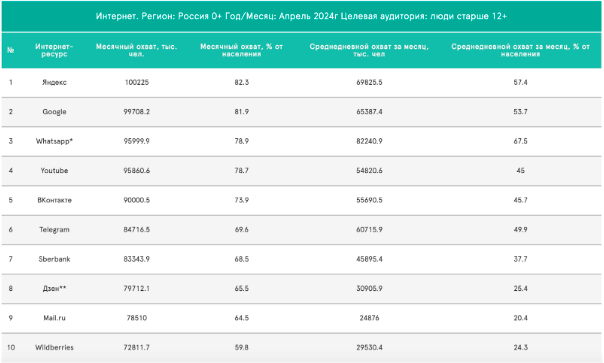604x363 pixels.
Task: Select Яндекс monthly reach value 100225
Action: click(x=137, y=82)
